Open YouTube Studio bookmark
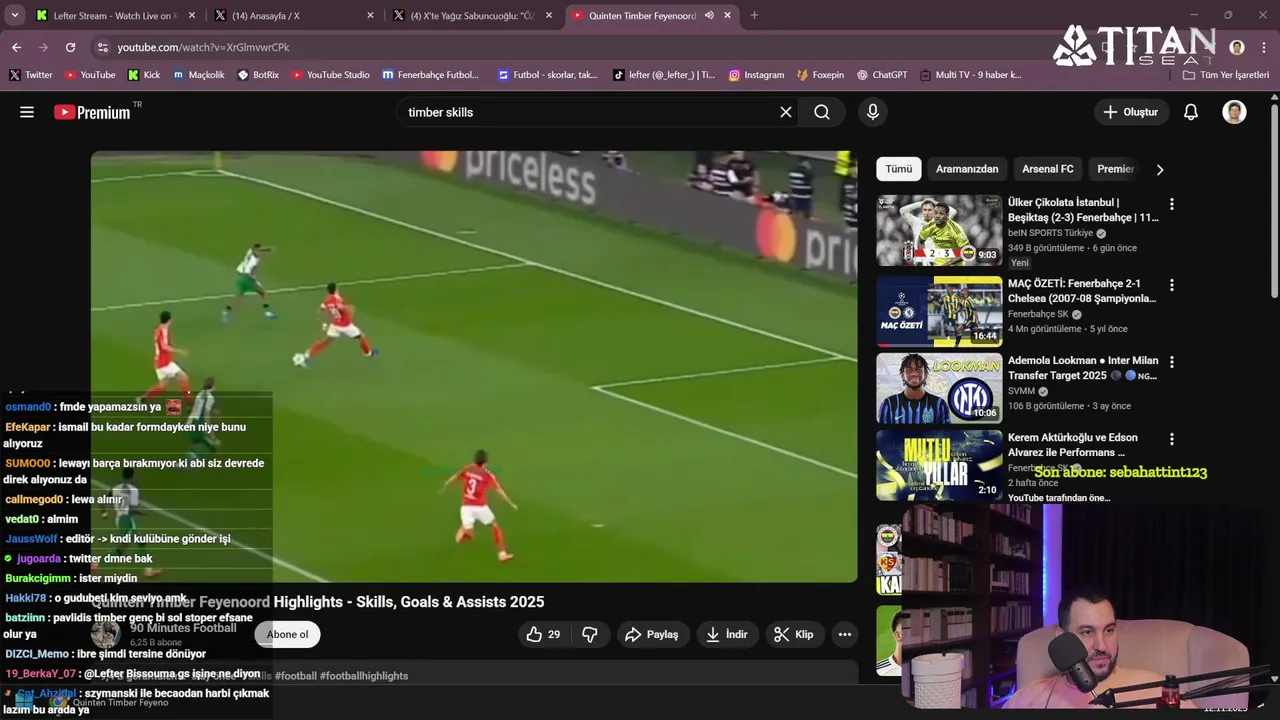Screen dimensions: 1280x720 331,75
